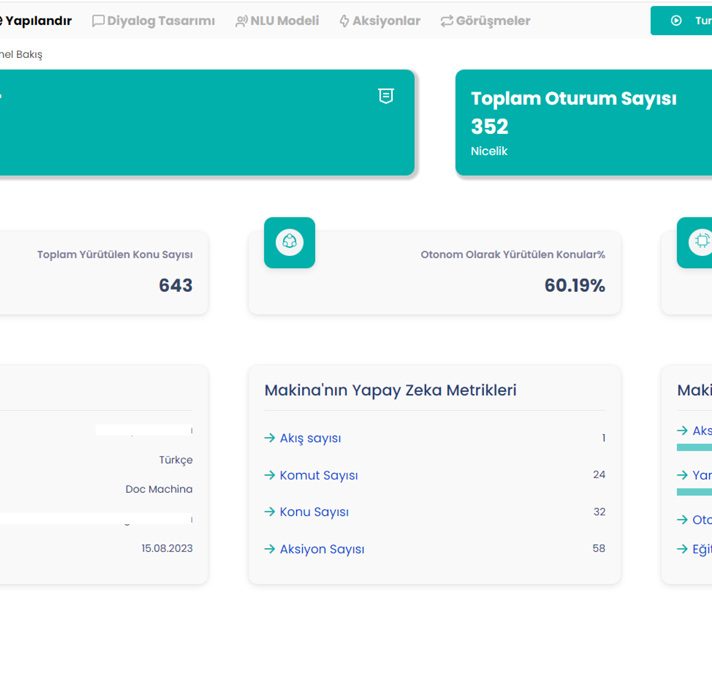Click the chip icon on the rightmost card
Image resolution: width=712 pixels, height=679 pixels.
coord(695,242)
